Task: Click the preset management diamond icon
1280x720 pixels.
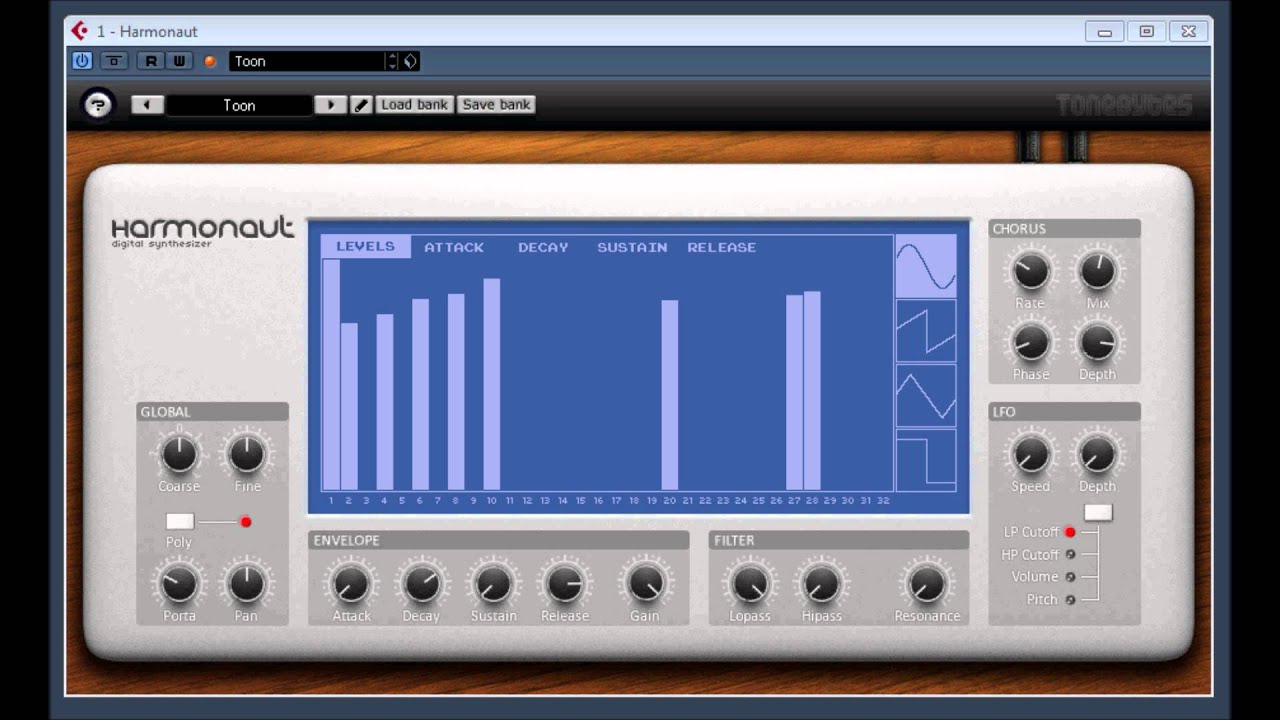Action: [x=410, y=61]
